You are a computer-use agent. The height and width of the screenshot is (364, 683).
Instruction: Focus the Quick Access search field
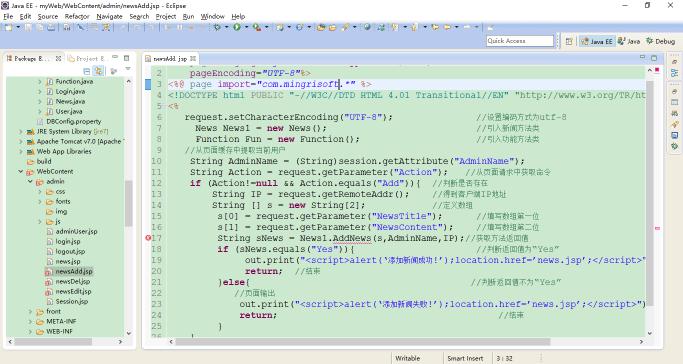coord(520,41)
